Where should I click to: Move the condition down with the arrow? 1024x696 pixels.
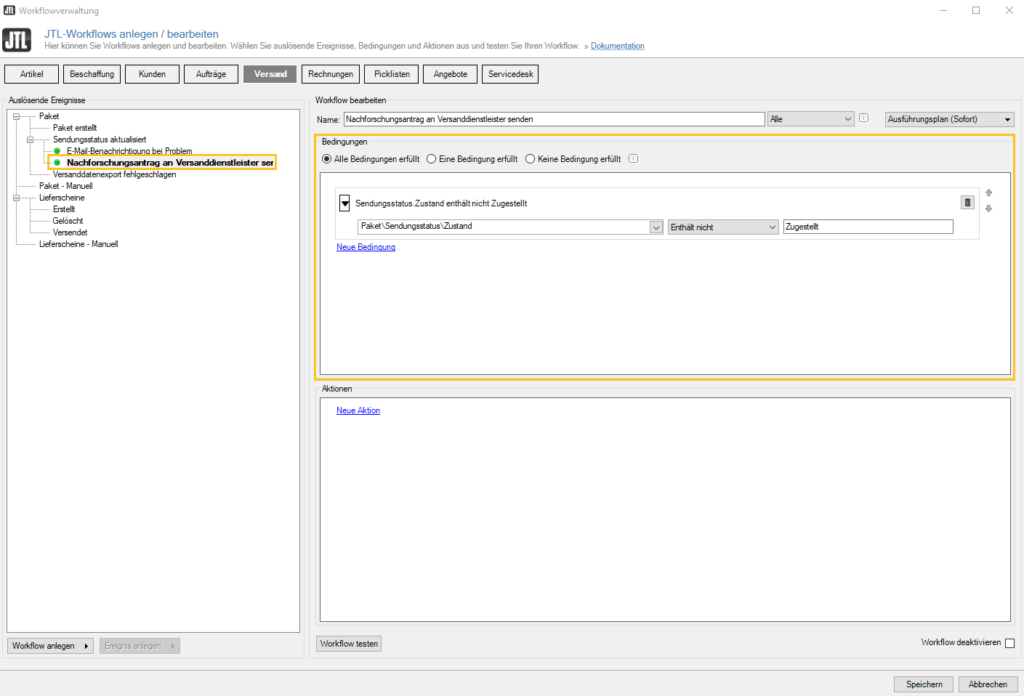989,208
